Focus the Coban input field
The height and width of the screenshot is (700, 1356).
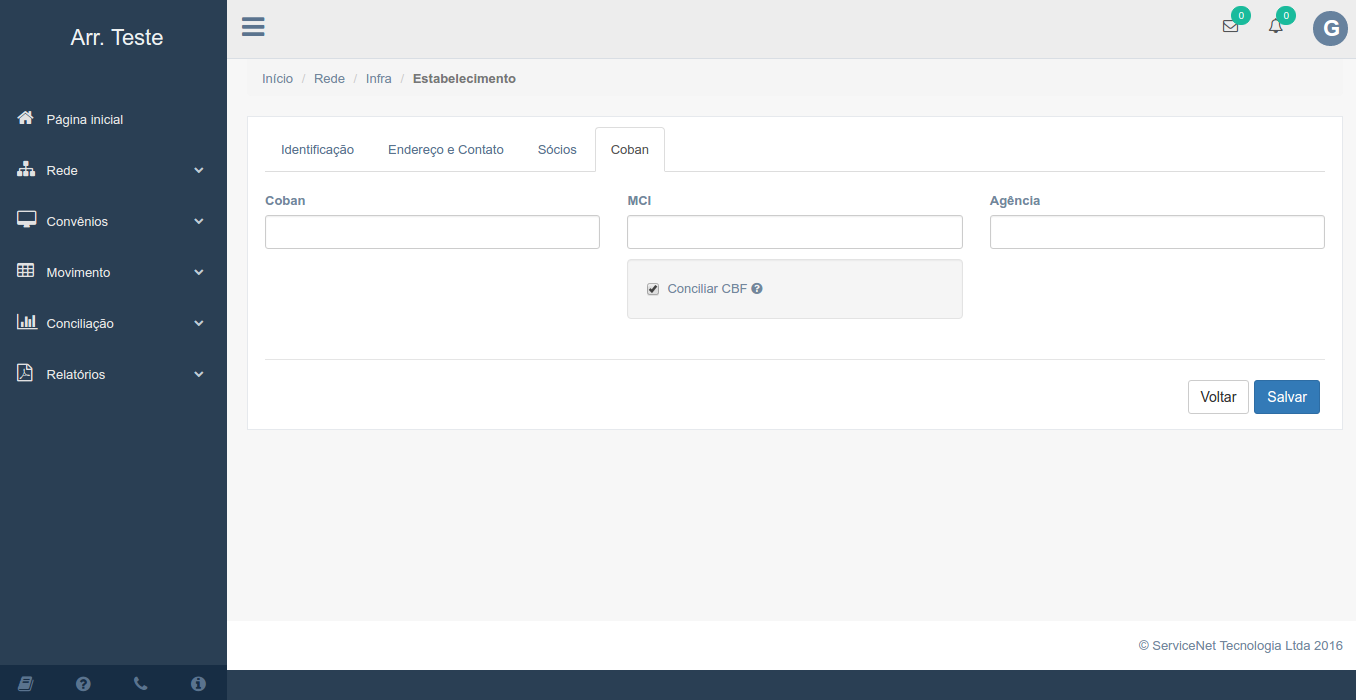(x=432, y=232)
